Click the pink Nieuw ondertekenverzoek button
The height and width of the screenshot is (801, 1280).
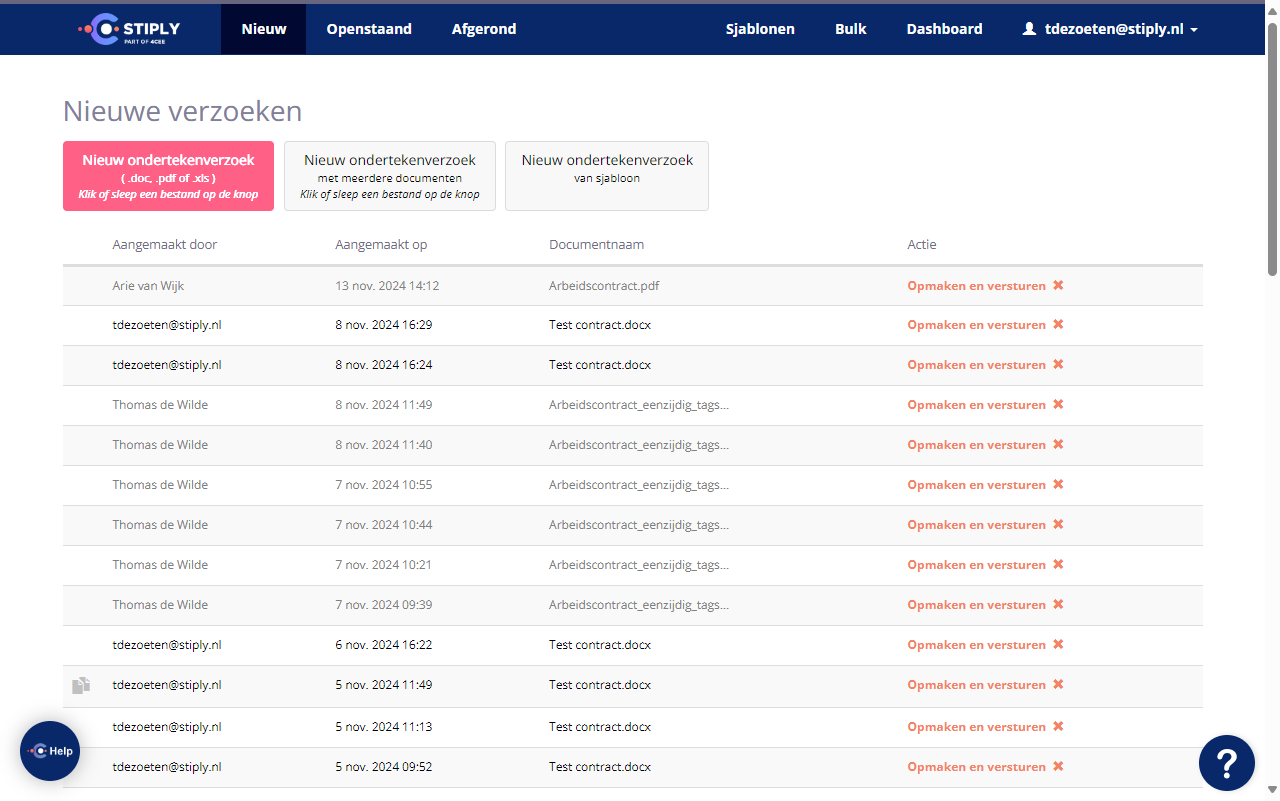168,176
